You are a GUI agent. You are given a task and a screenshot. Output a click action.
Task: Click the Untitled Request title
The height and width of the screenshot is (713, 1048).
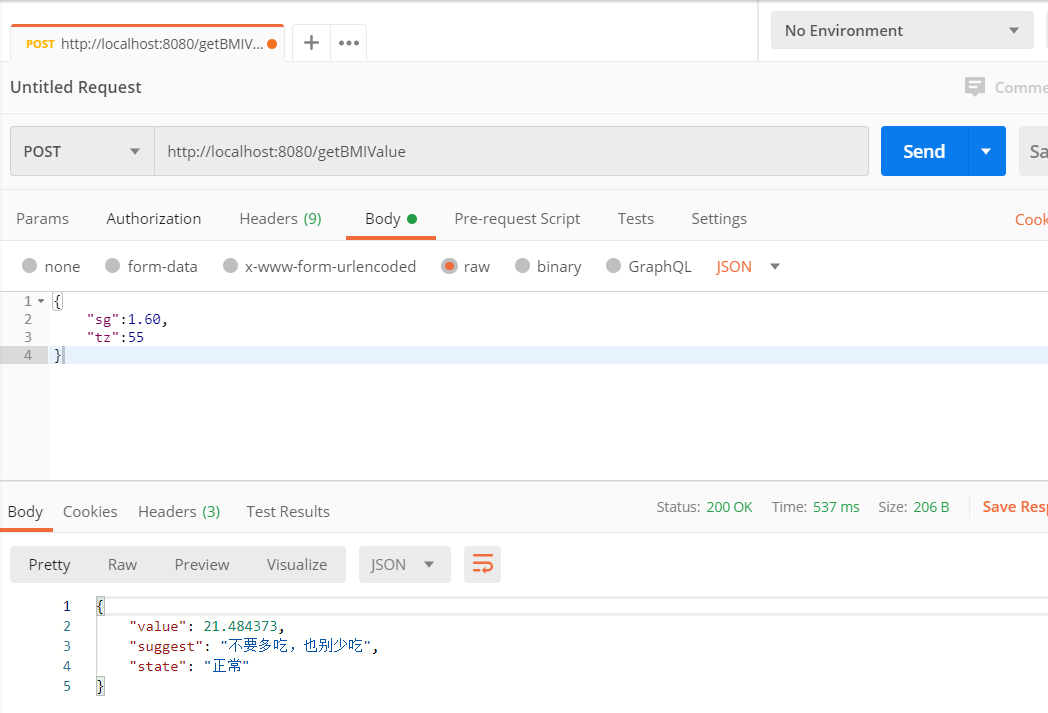point(76,87)
